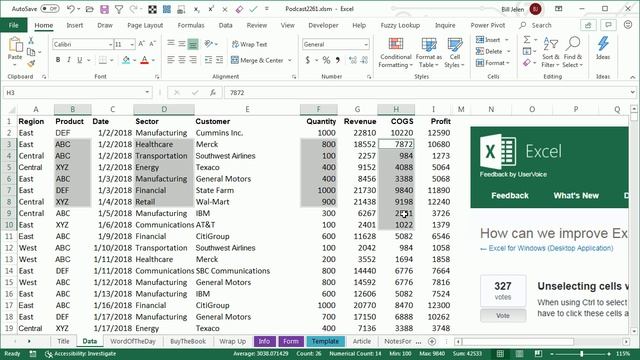The image size is (640, 360).
Task: Toggle Wrap Text
Action: click(x=249, y=44)
